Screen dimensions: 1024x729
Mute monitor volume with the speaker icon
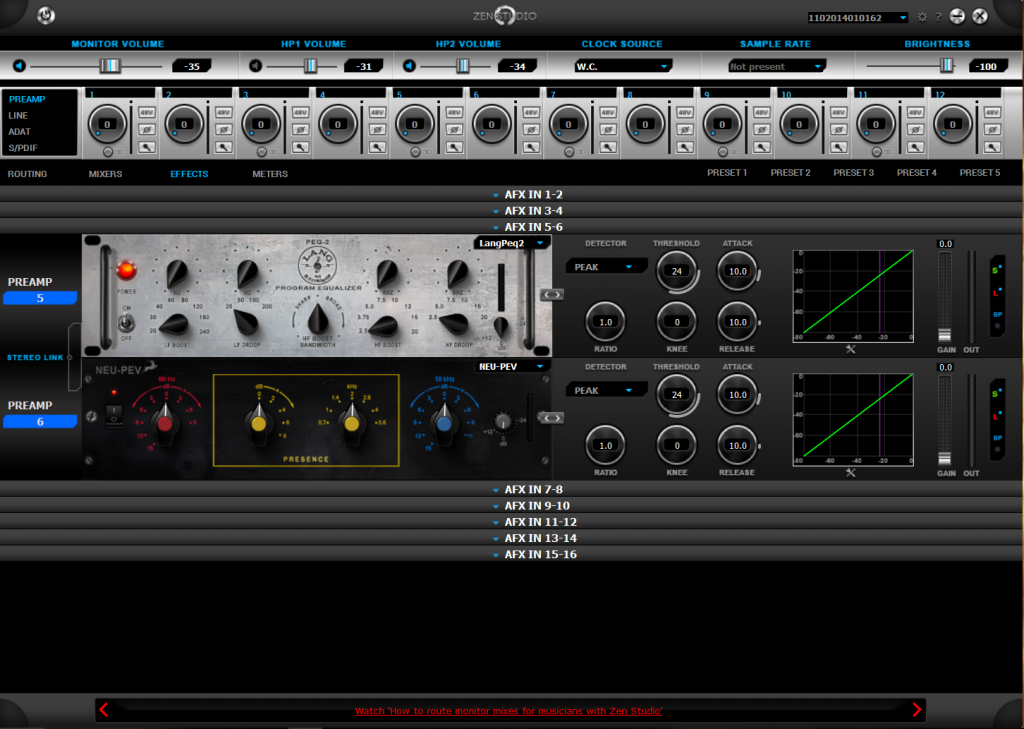[x=18, y=66]
